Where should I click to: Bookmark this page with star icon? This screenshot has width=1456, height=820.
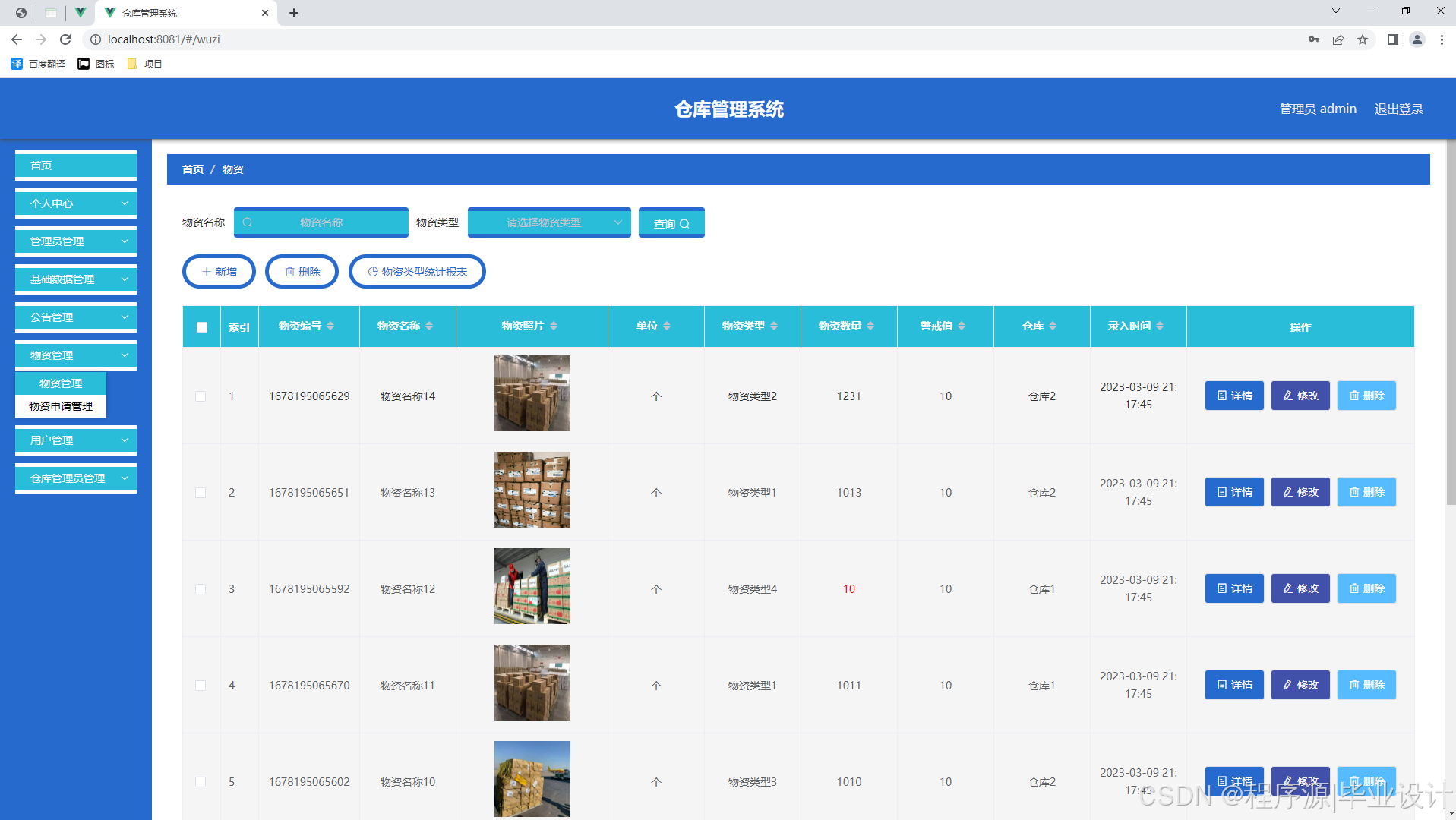(x=1363, y=39)
